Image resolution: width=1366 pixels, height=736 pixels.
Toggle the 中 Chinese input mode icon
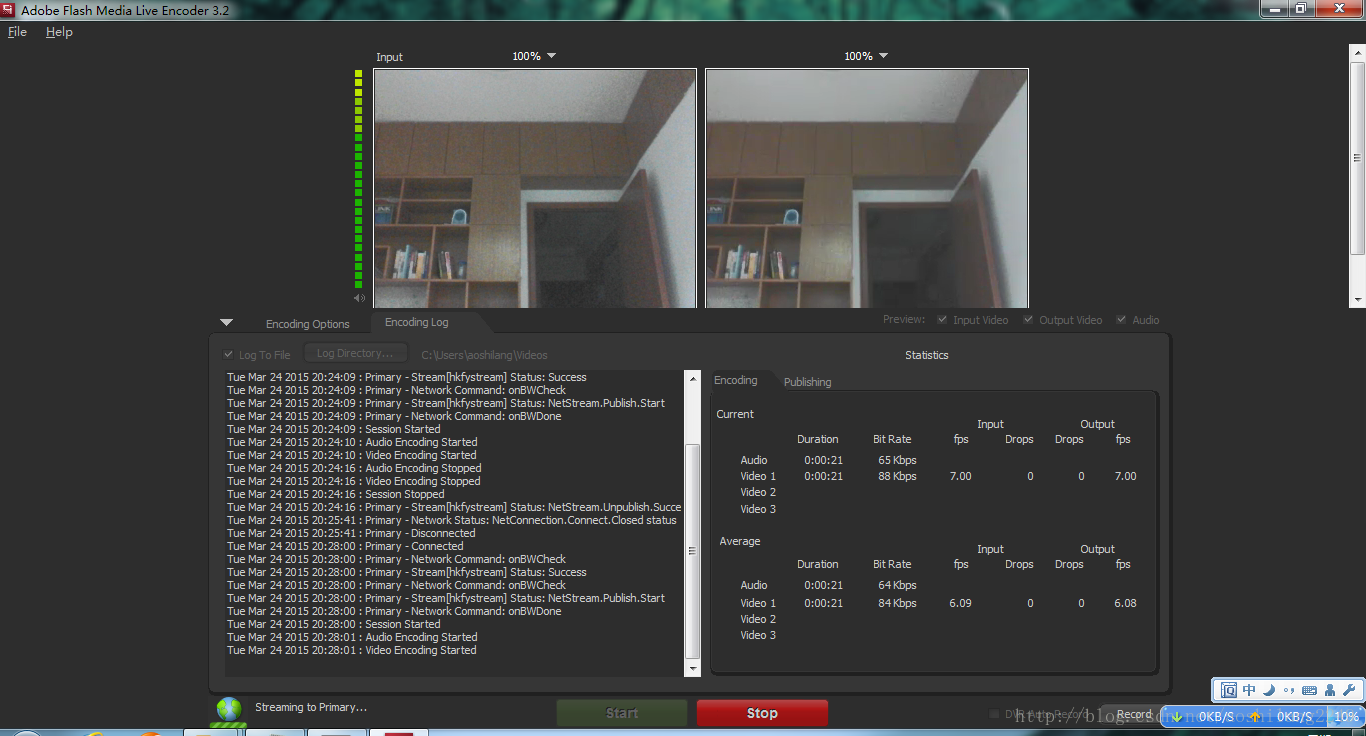pyautogui.click(x=1249, y=690)
